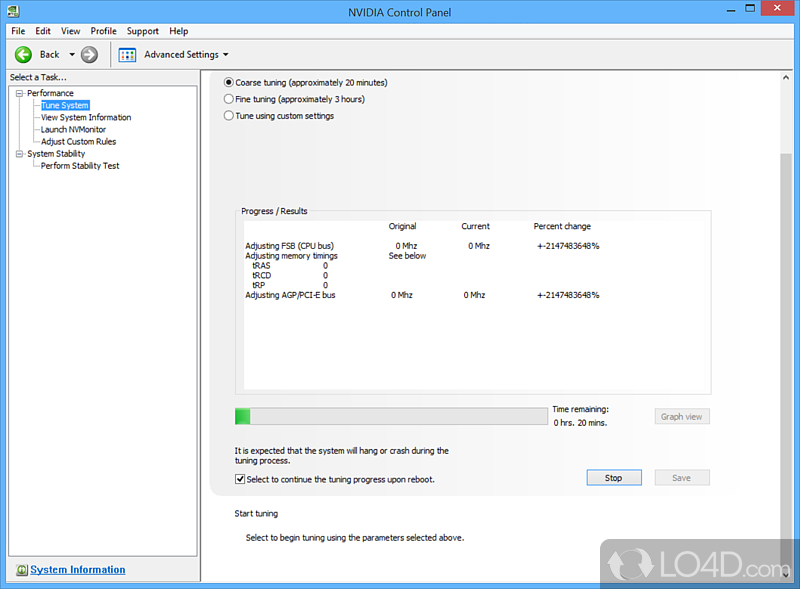This screenshot has height=589, width=800.
Task: Close the NVIDIA Control Panel window
Action: click(x=778, y=8)
